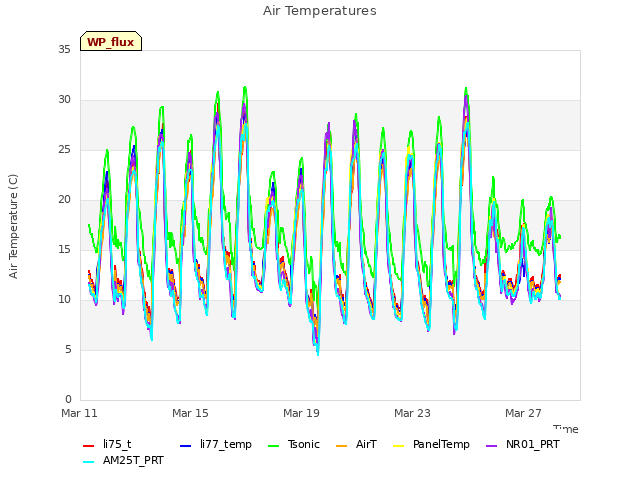Toggle the AirT legend entry
The image size is (640, 480).
click(x=356, y=444)
